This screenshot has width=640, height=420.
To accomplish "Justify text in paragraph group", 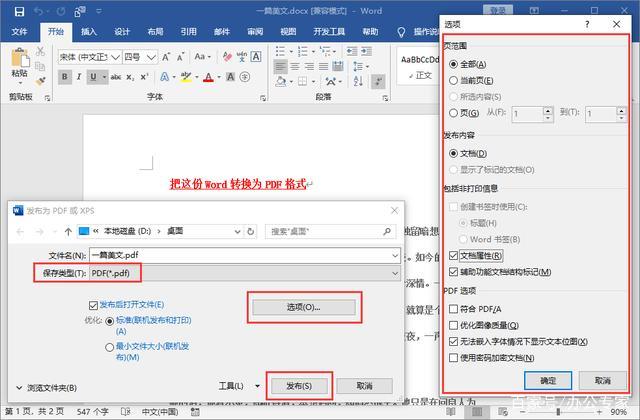I will coord(324,66).
